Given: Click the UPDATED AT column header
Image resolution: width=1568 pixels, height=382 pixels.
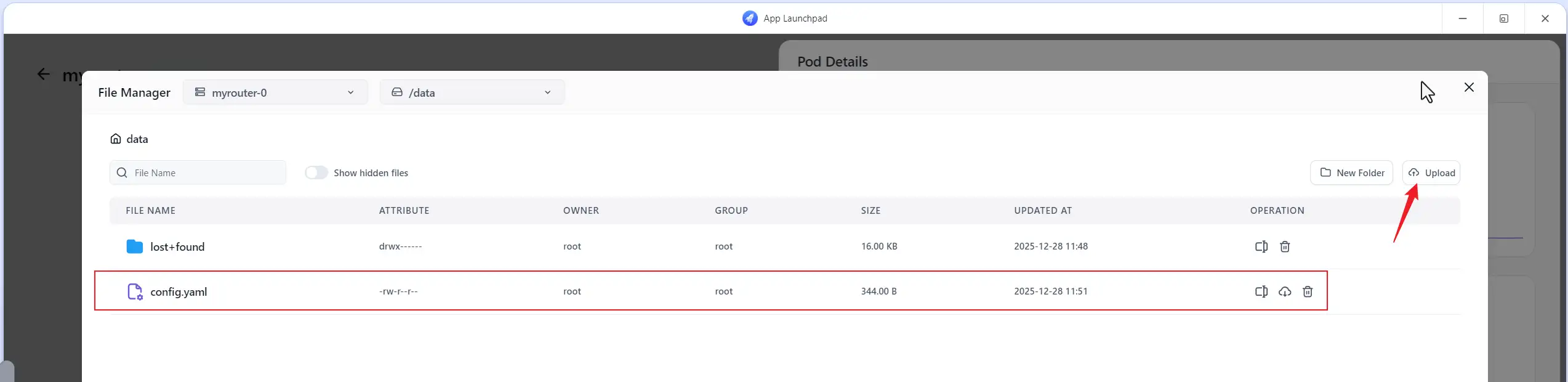Looking at the screenshot, I should coord(1042,211).
